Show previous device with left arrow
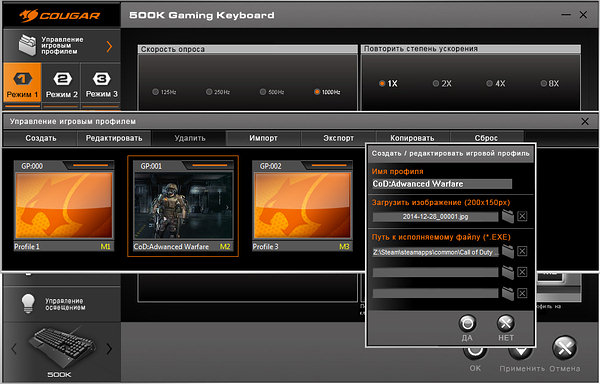 (14, 348)
